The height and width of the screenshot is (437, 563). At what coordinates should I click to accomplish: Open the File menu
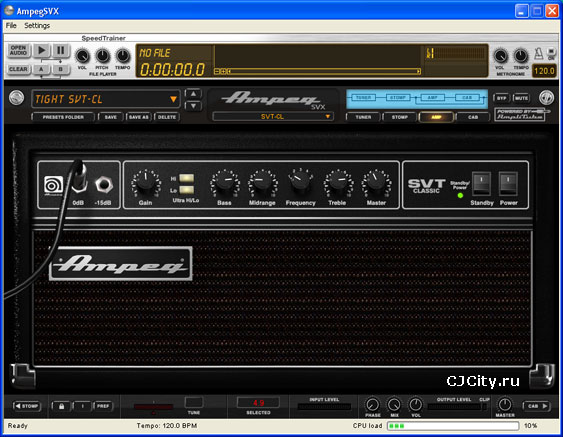(x=11, y=25)
